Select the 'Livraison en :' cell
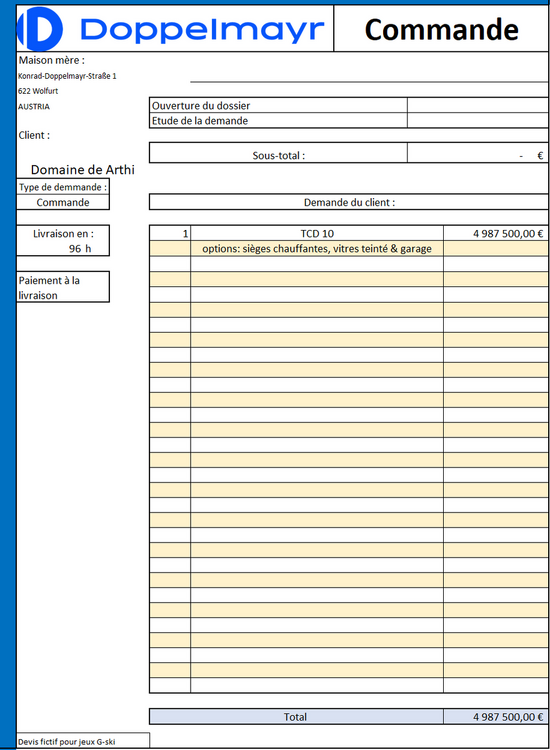Screen dimensions: 550x750 point(63,233)
